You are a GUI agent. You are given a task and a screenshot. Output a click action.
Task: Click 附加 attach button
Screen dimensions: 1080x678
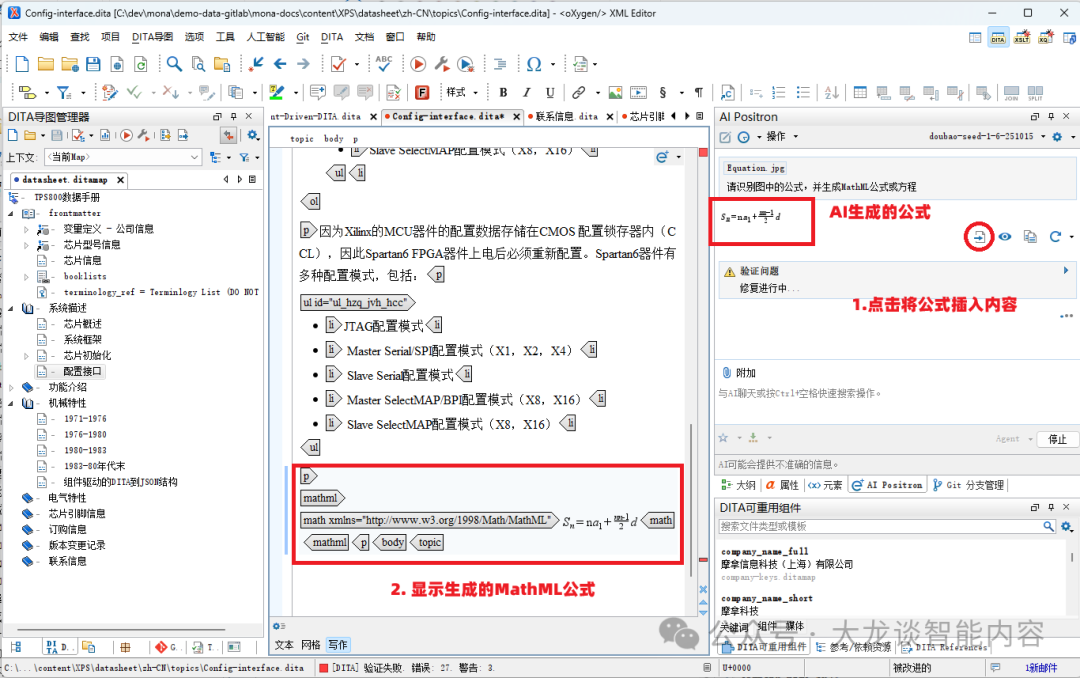click(738, 373)
